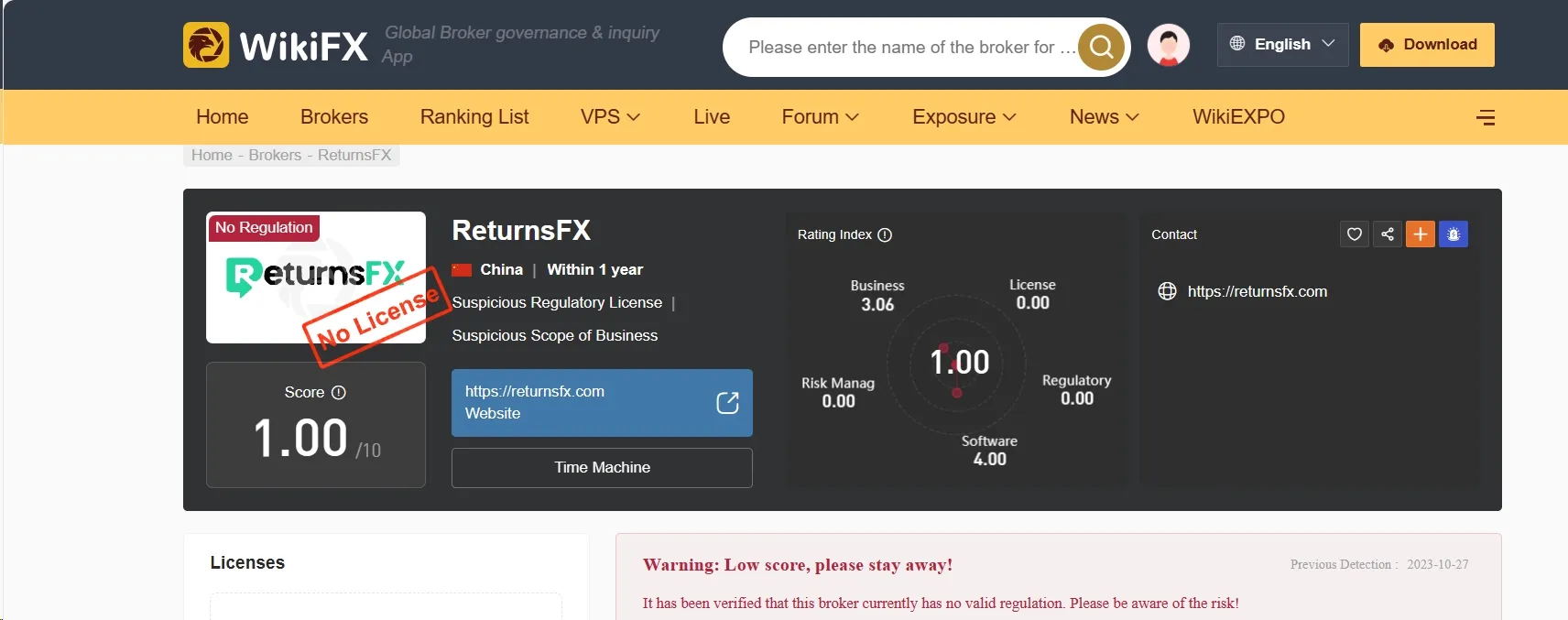Click the 1.00 score value
Screen dimensions: 1568x620
click(x=300, y=438)
